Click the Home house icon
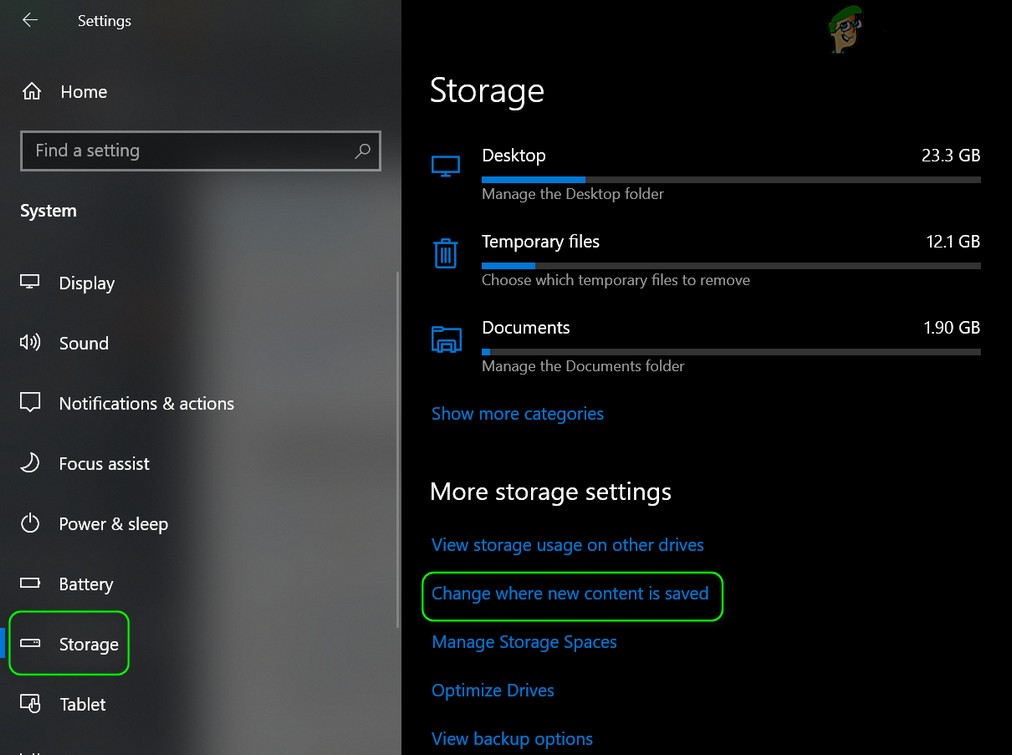The image size is (1012, 755). coord(32,92)
